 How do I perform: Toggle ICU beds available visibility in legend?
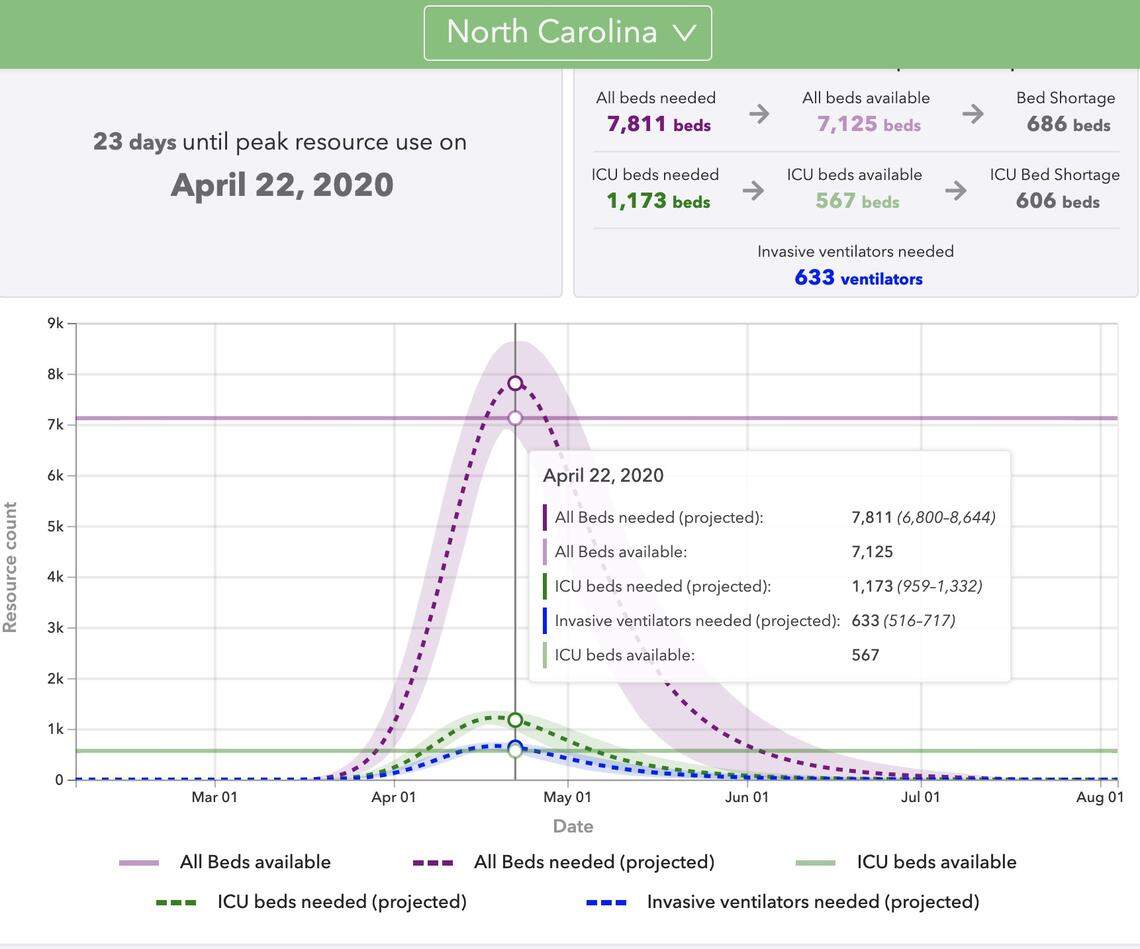tap(935, 859)
